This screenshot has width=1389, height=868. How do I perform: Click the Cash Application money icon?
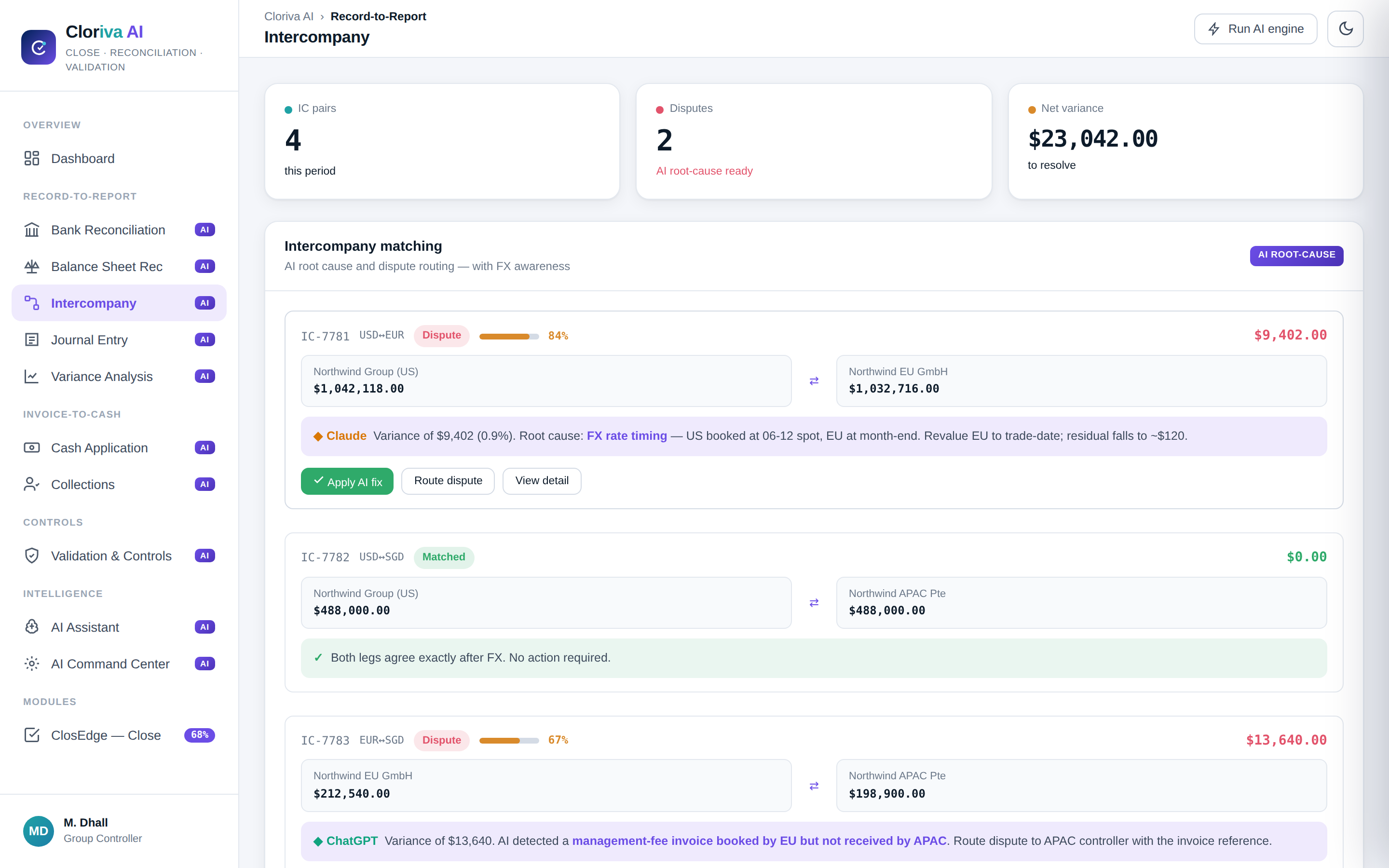31,448
